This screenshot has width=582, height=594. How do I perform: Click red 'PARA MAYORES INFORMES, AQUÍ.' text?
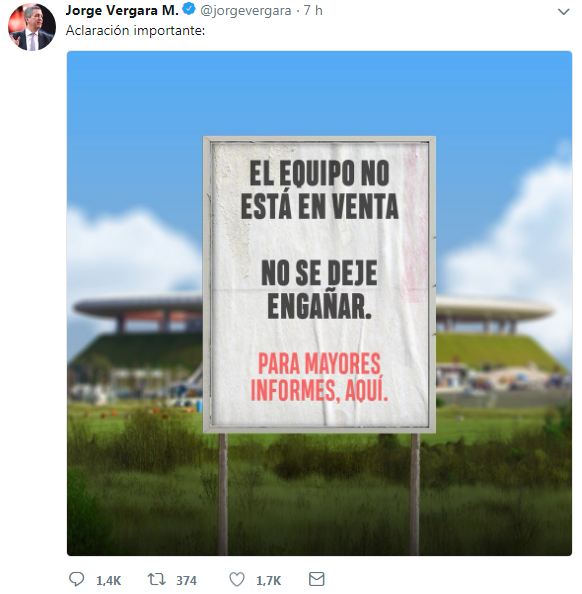[x=319, y=377]
